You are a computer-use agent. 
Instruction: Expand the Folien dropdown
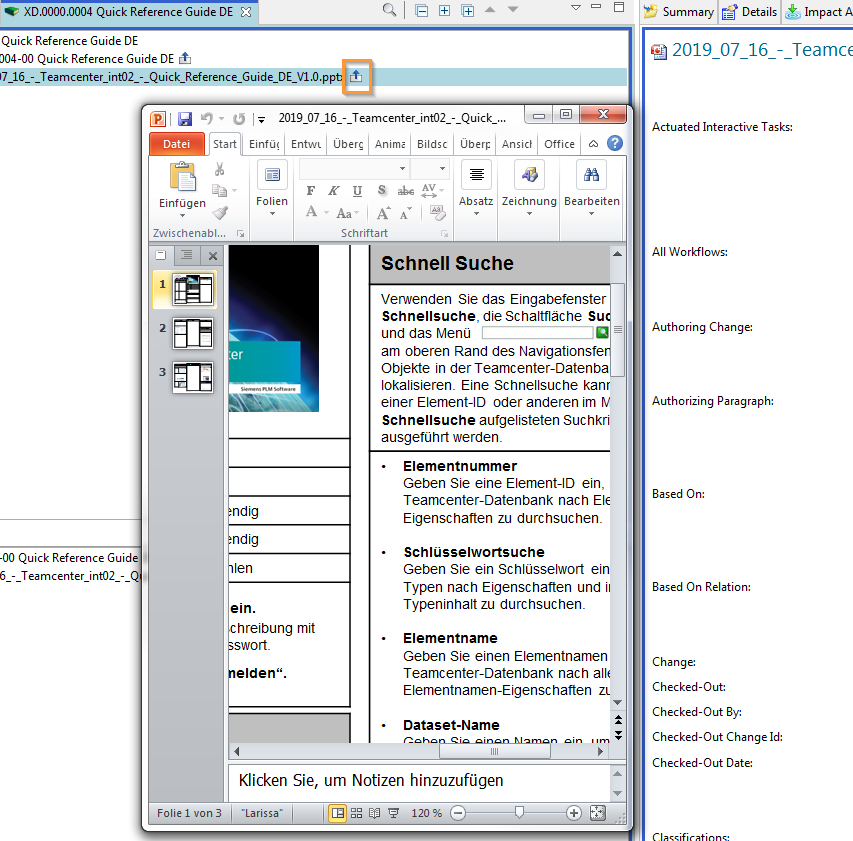click(x=271, y=213)
